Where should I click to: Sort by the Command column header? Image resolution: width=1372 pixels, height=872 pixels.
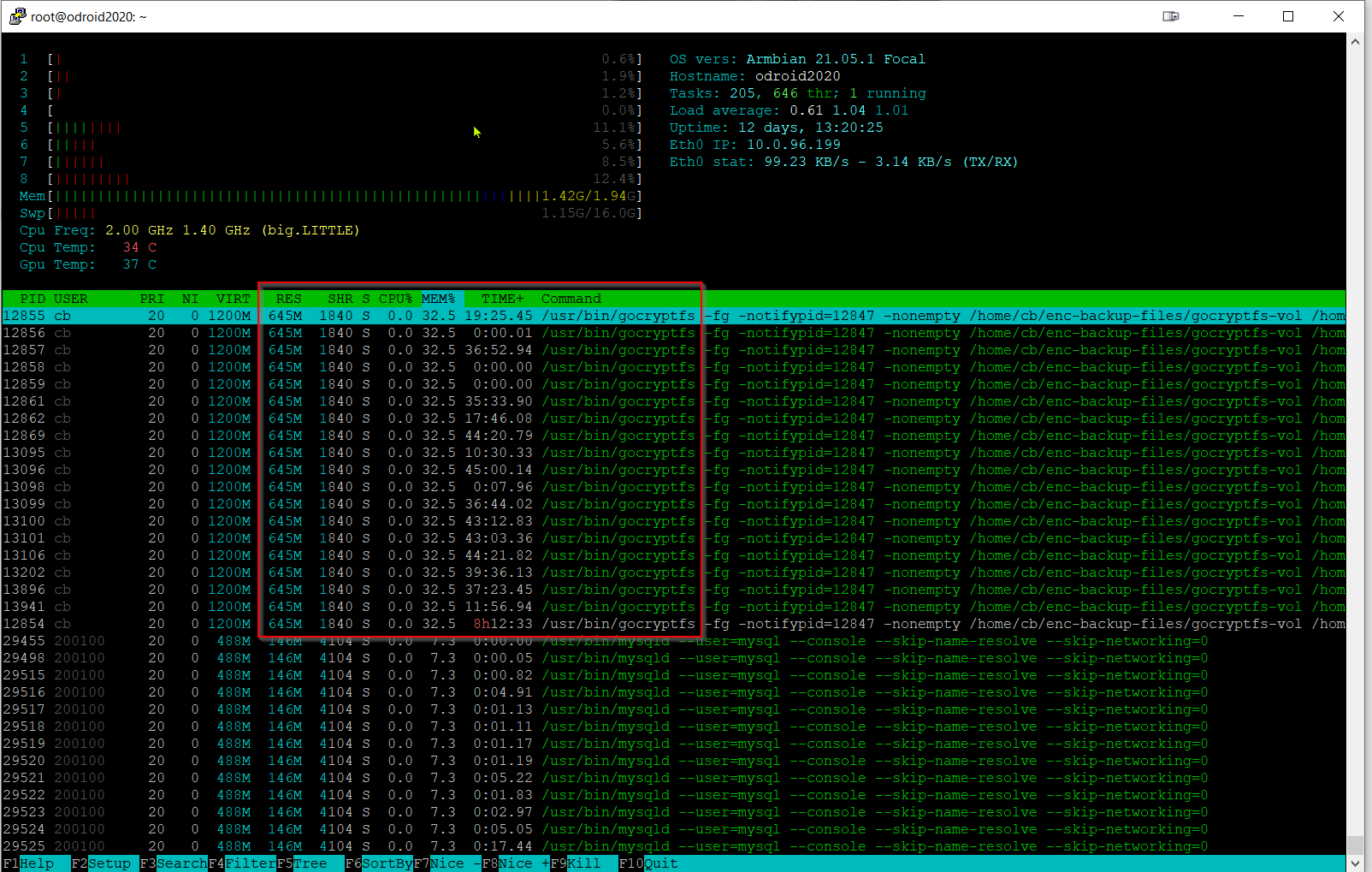pos(571,299)
